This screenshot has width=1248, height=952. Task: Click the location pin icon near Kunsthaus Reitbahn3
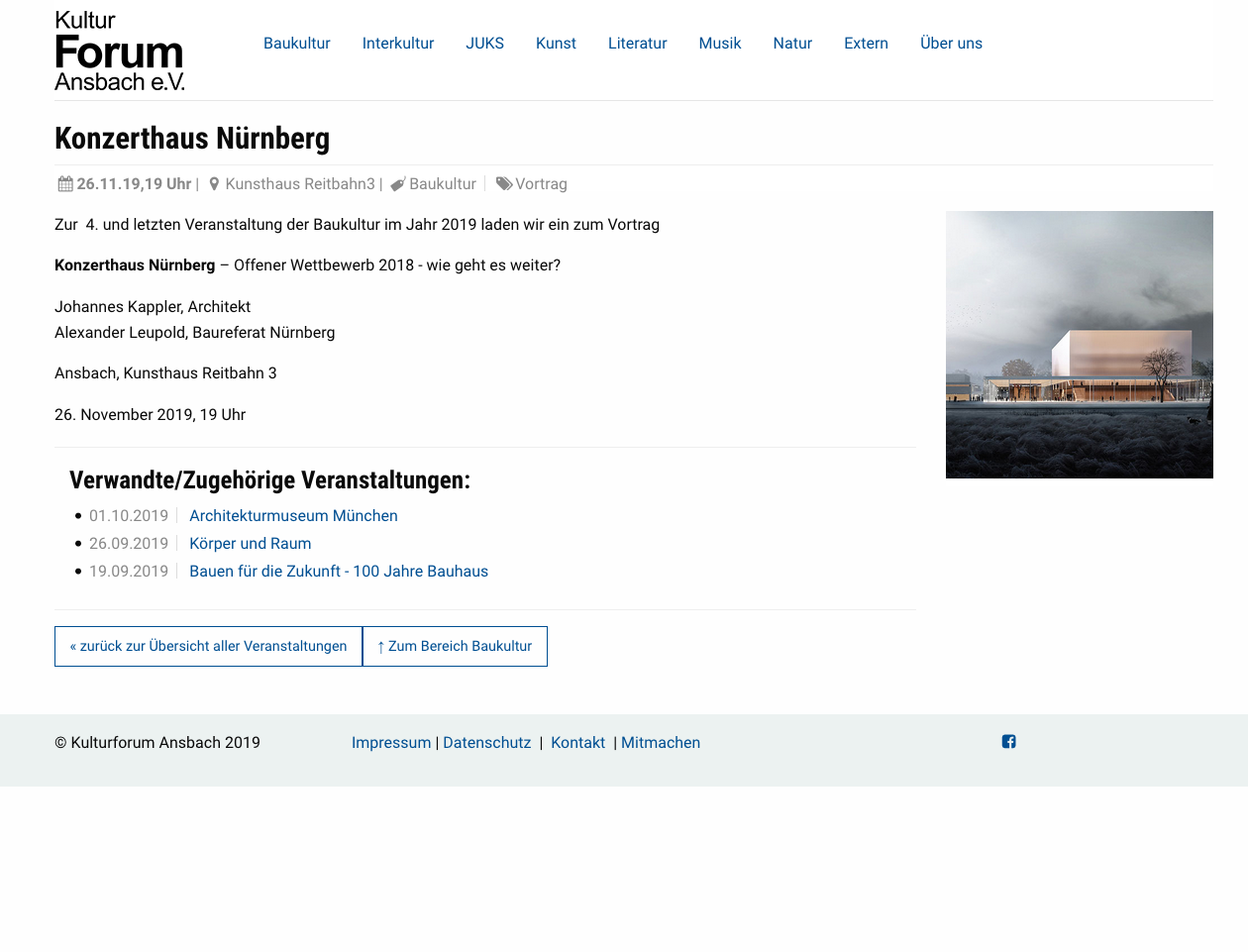point(213,183)
